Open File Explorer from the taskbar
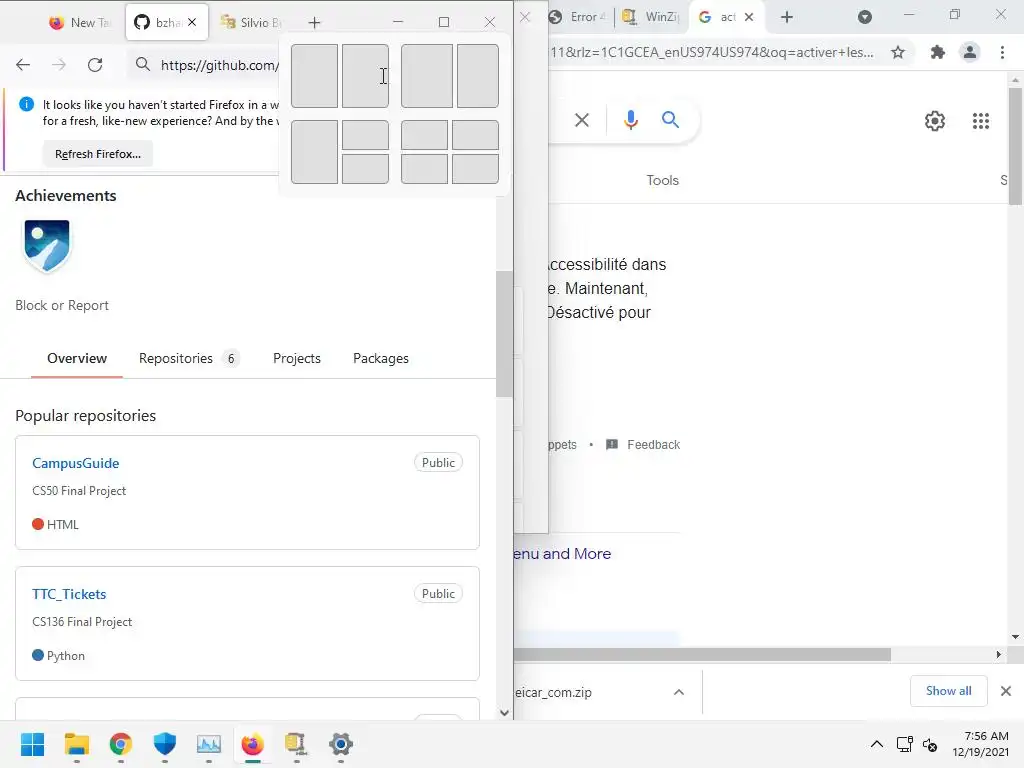 point(76,744)
